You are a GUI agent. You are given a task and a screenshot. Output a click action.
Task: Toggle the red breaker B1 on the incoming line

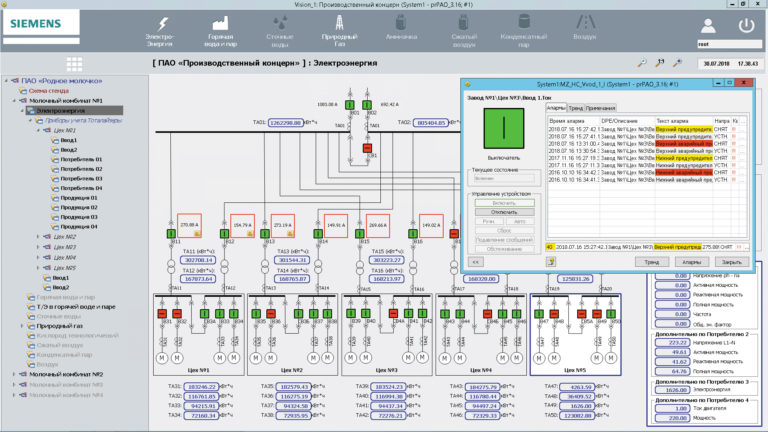[367, 148]
